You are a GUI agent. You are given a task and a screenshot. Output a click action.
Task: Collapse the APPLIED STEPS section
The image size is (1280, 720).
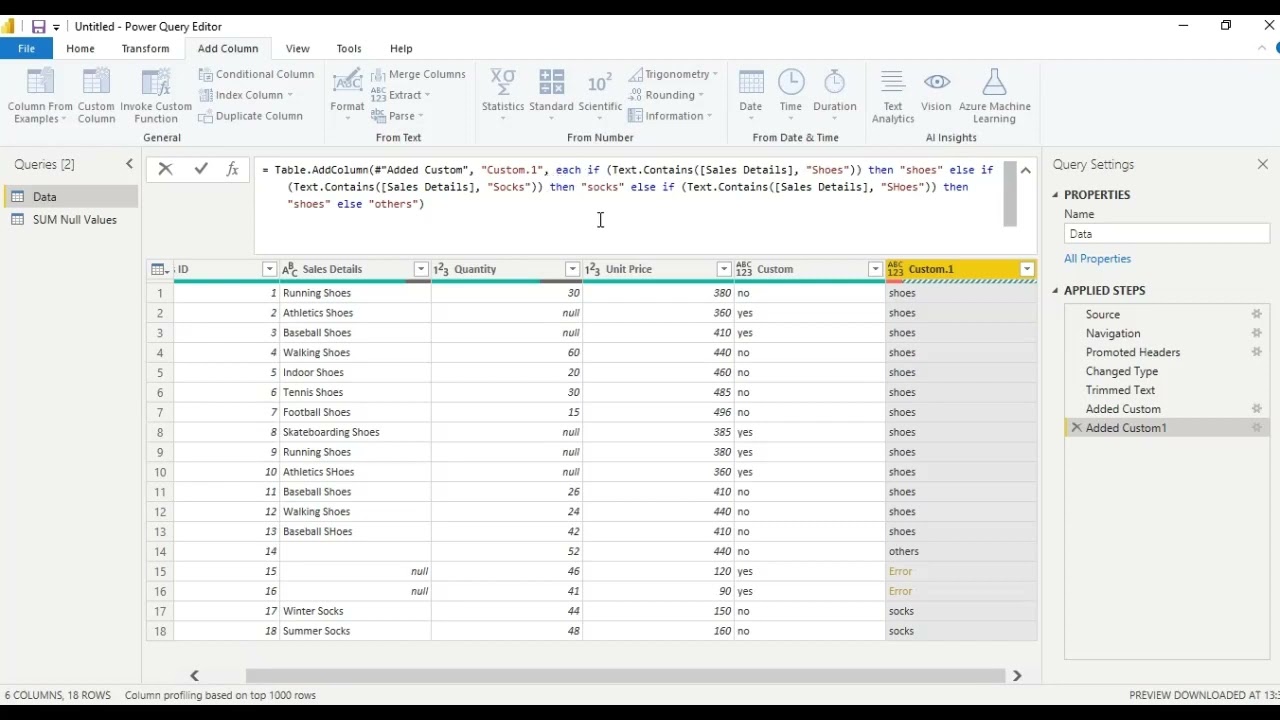click(1055, 291)
